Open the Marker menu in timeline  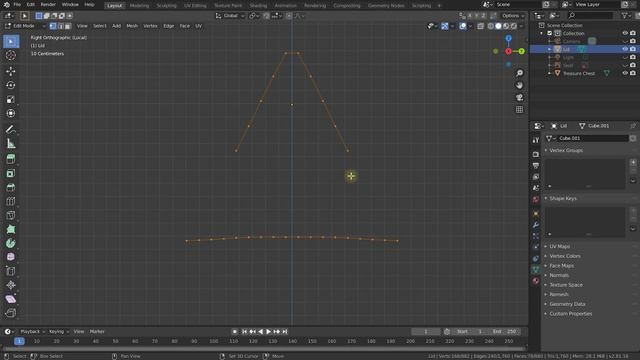pyautogui.click(x=97, y=332)
